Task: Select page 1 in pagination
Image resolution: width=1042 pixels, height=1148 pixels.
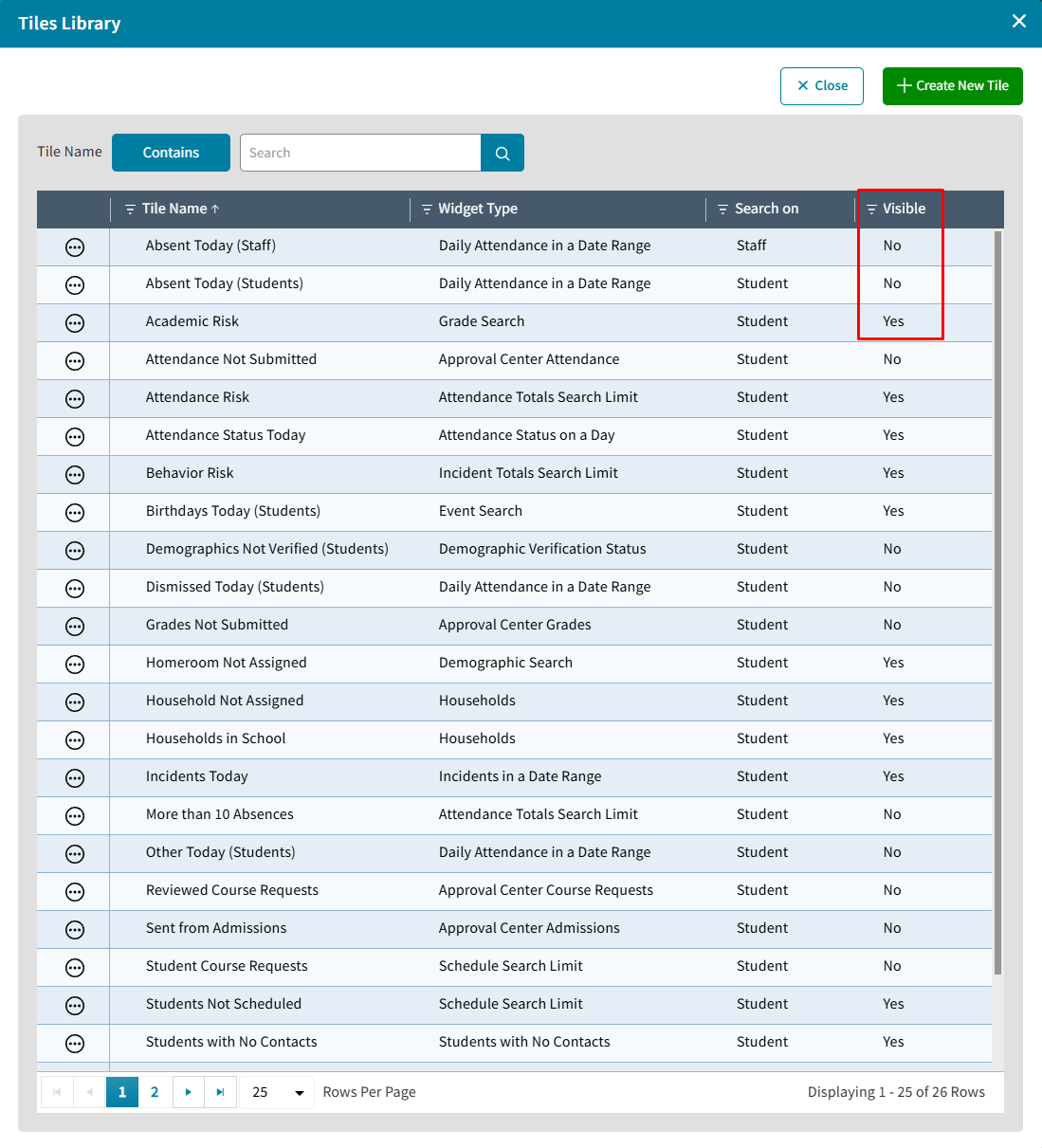Action: (122, 1092)
